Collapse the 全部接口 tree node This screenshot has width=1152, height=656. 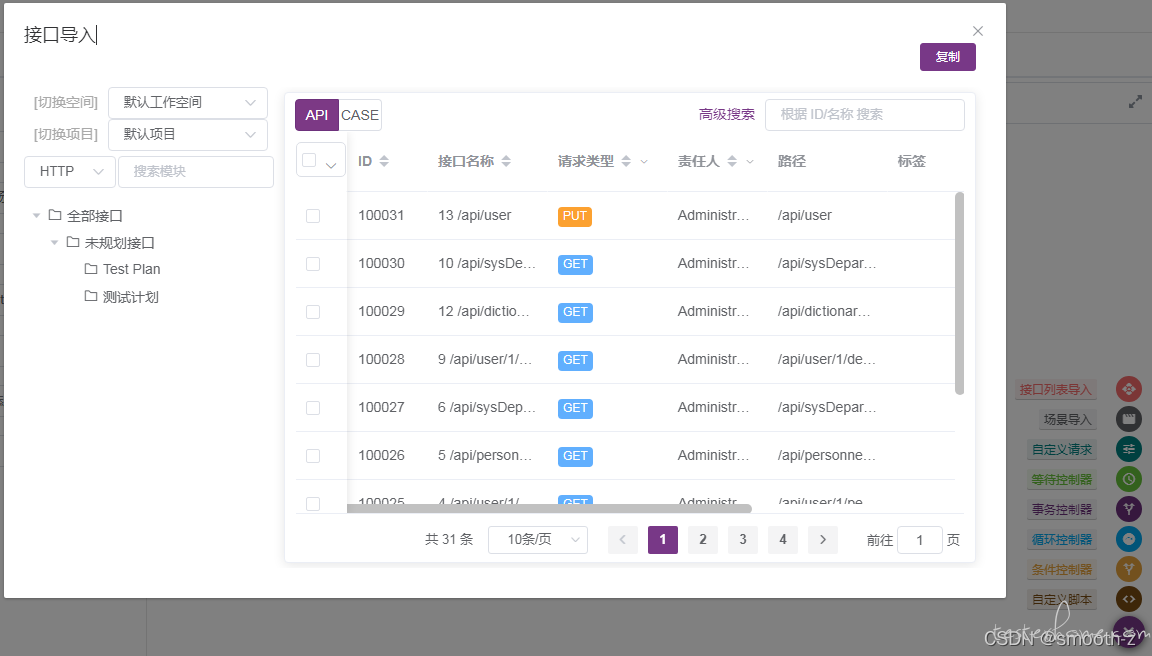[36, 216]
